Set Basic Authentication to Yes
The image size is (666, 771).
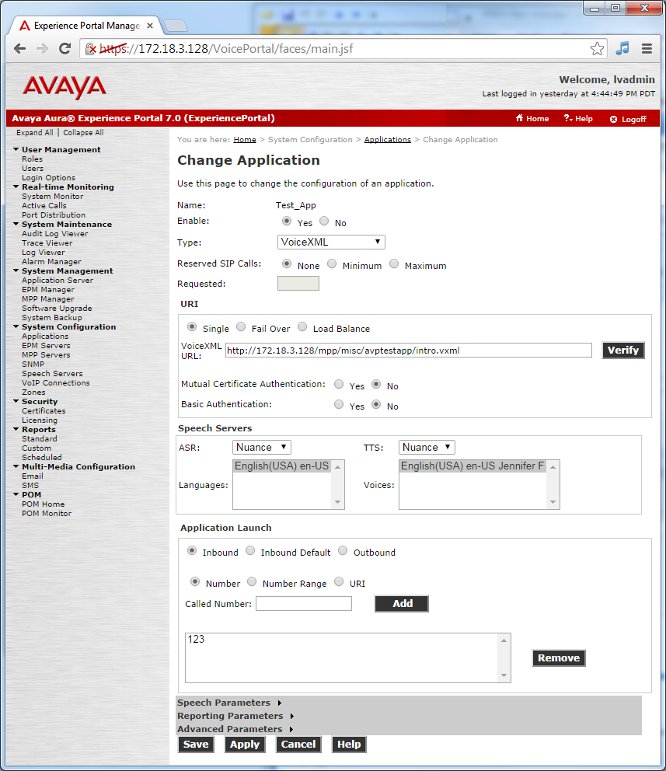tap(339, 404)
